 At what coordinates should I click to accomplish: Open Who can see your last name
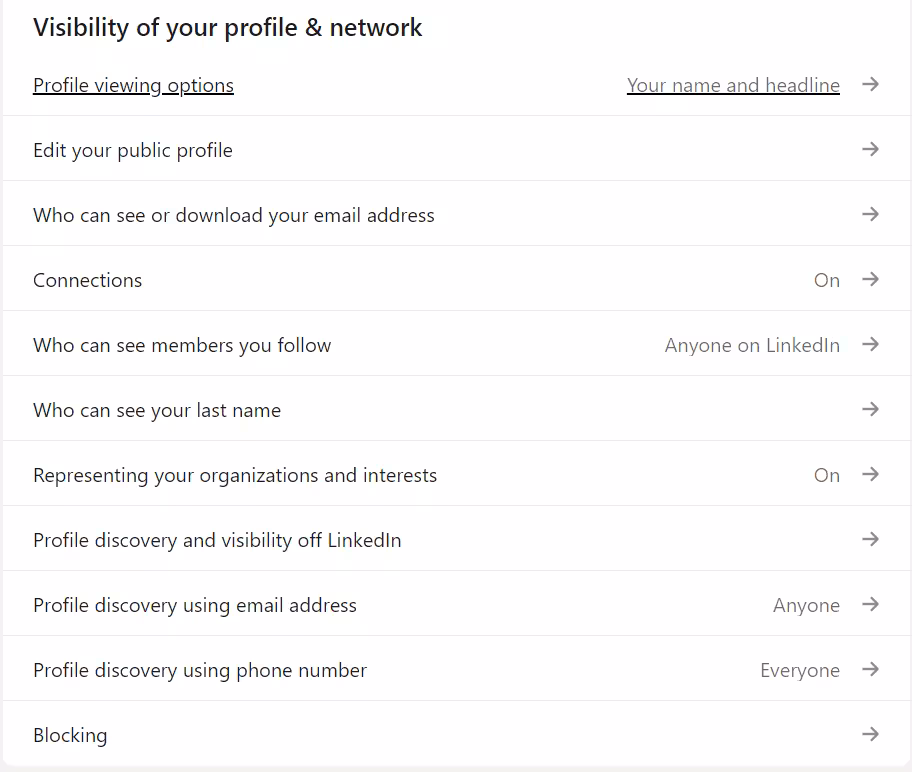point(157,411)
